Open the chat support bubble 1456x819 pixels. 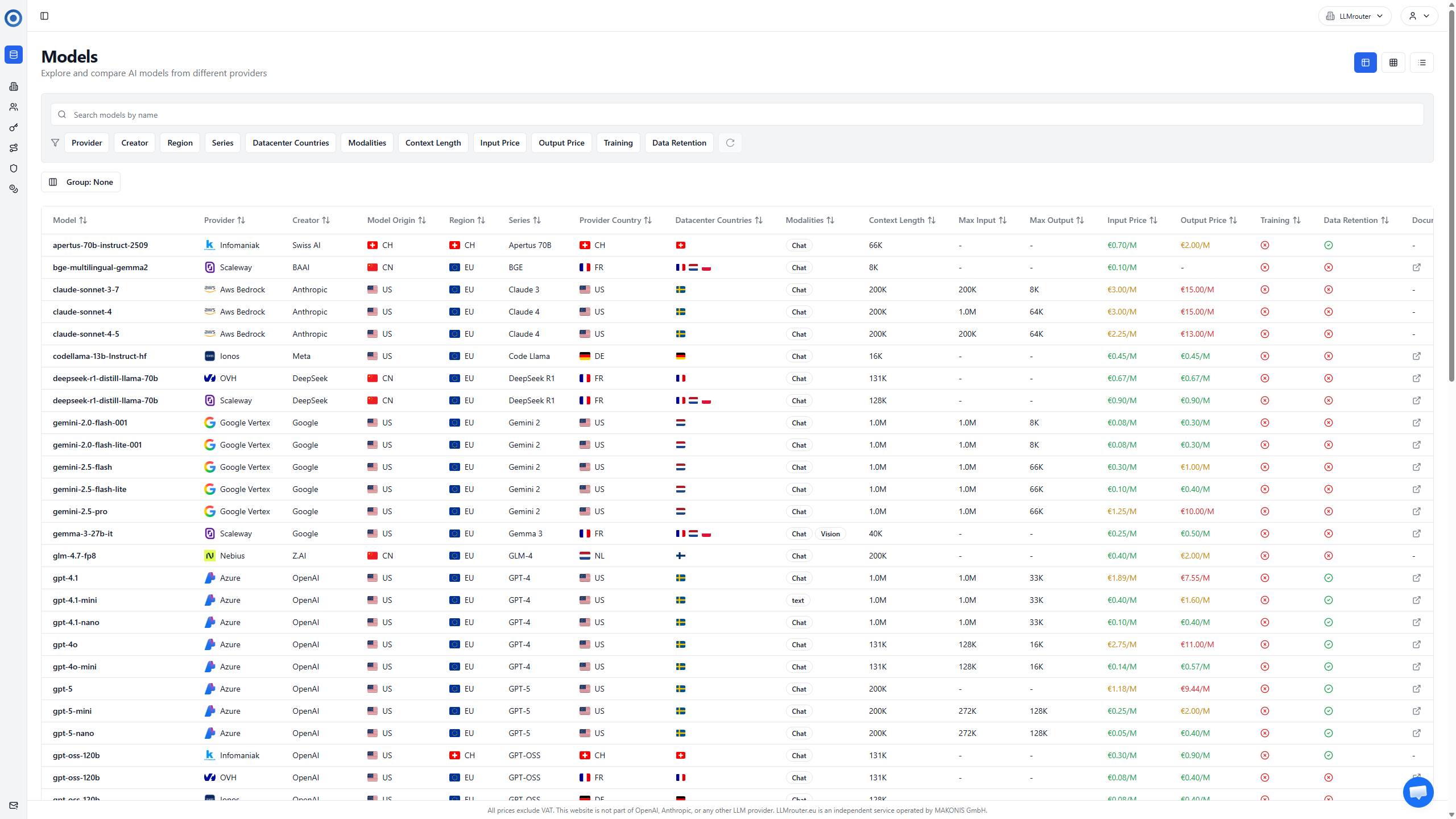[1418, 792]
